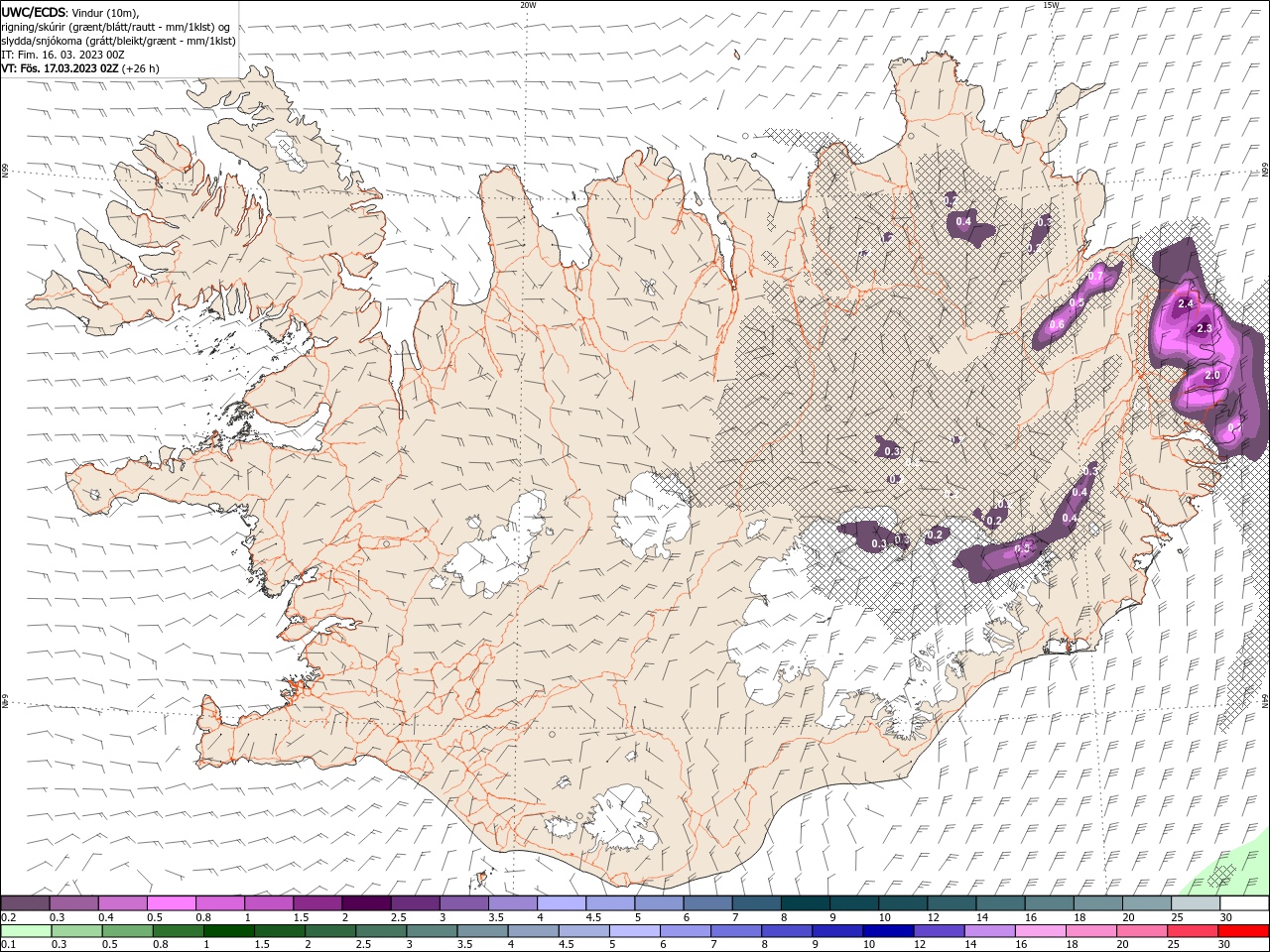The image size is (1270, 952).
Task: Select the orchid 0.4 swatch in upper legend
Action: 122,903
